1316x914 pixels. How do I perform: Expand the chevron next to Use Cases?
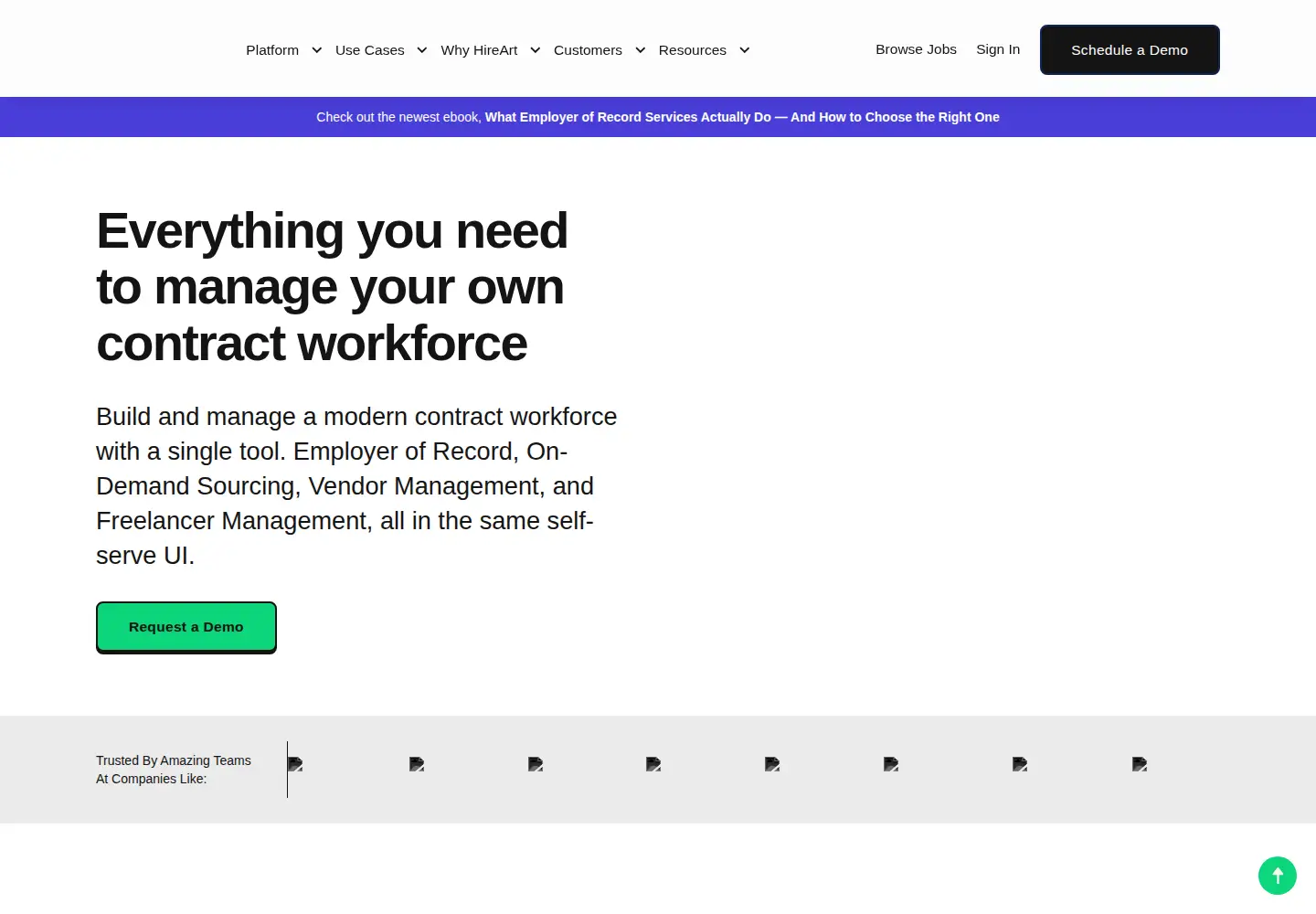[x=421, y=50]
